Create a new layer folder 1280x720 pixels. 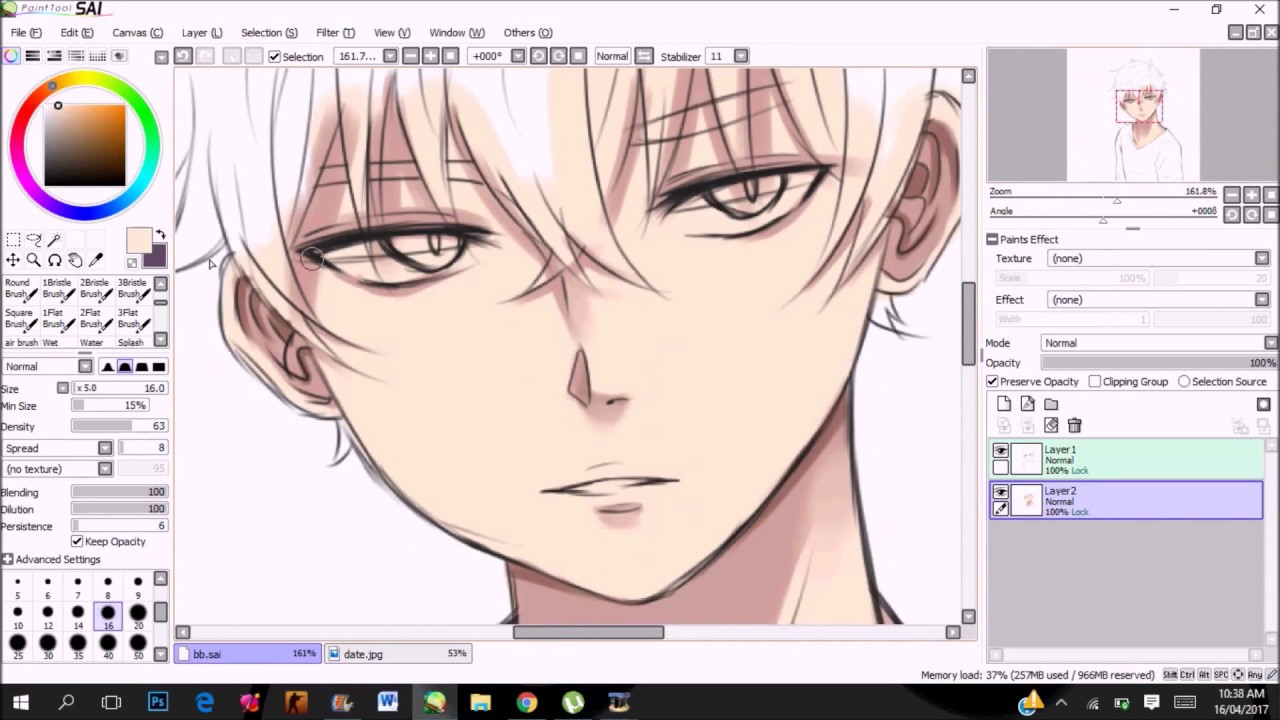click(1051, 404)
